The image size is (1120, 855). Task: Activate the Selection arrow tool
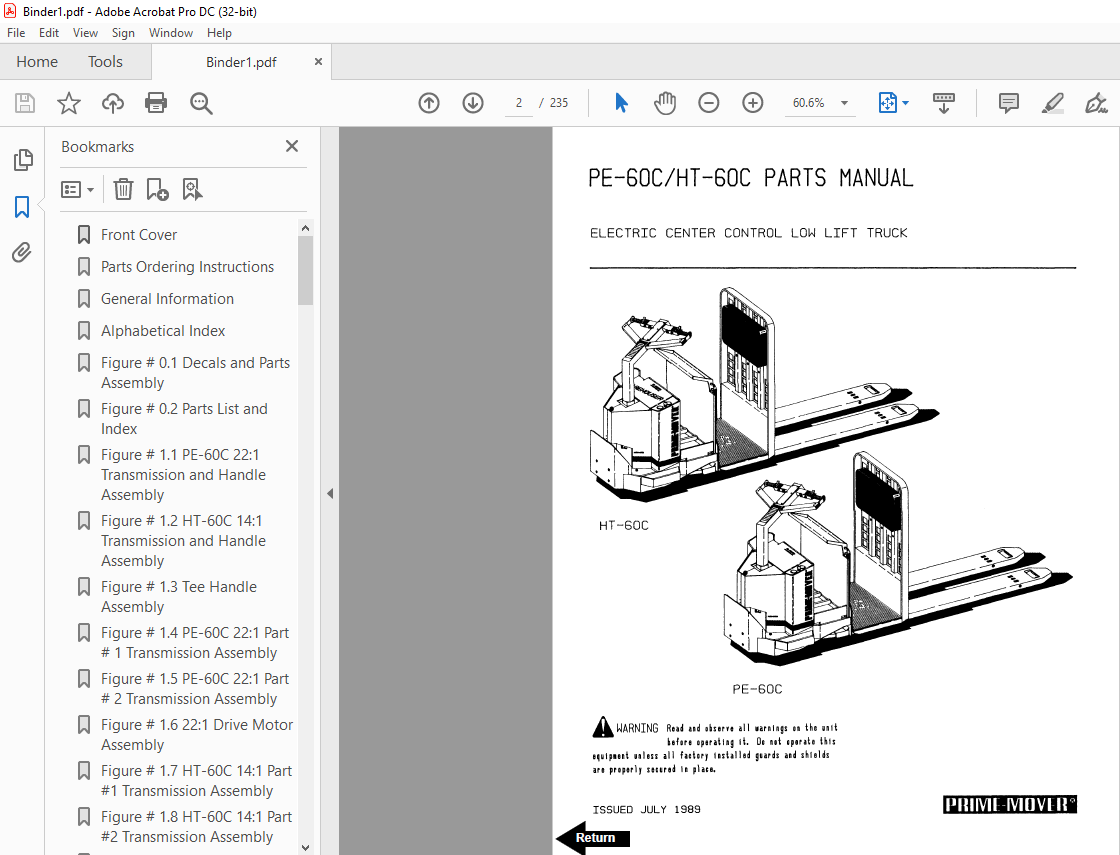(621, 103)
